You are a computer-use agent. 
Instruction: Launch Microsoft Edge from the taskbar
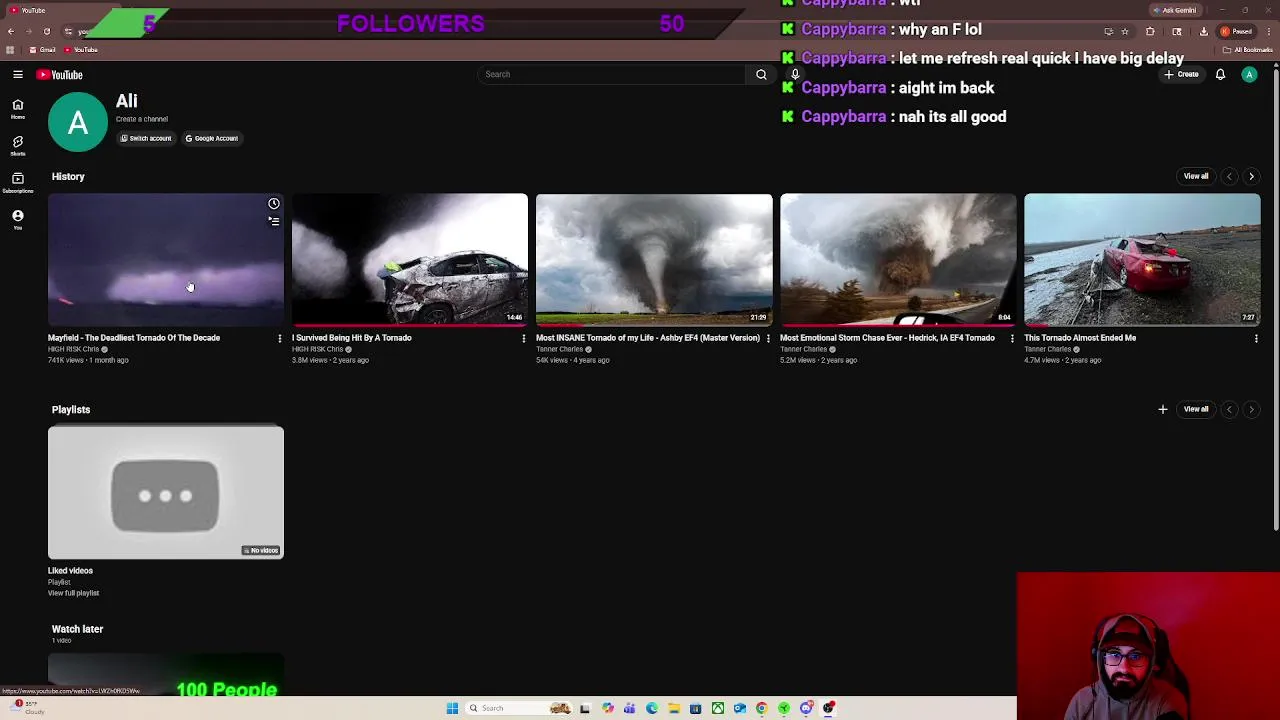(x=651, y=708)
